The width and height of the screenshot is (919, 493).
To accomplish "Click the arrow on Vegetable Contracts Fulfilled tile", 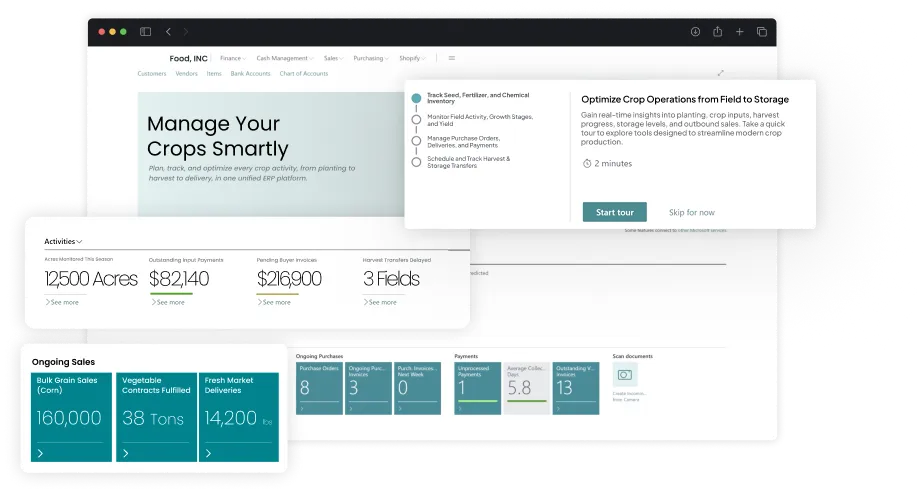I will [125, 453].
